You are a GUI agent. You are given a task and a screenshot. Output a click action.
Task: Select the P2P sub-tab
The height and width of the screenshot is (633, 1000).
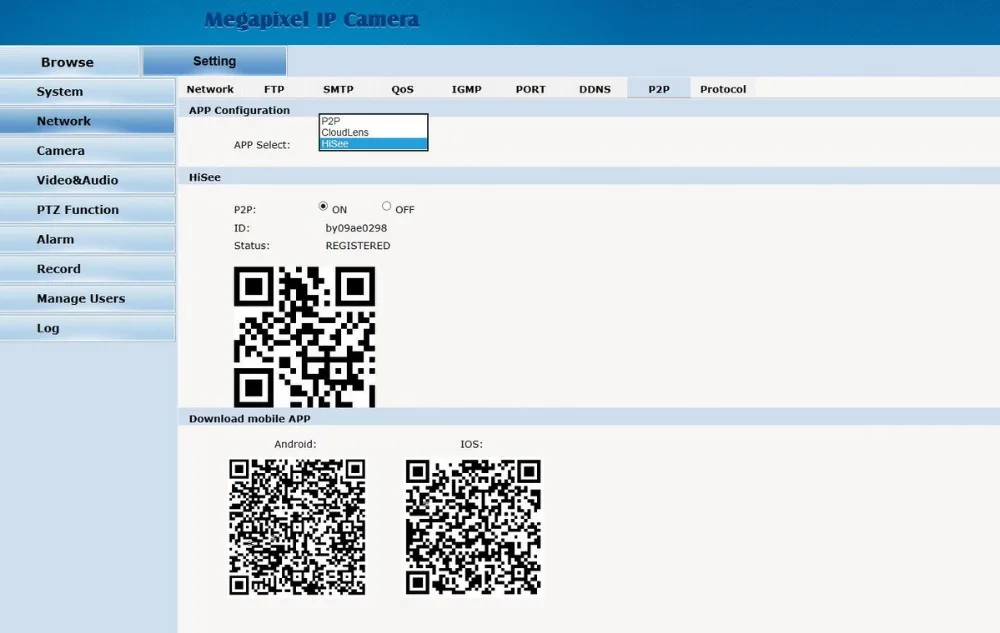click(x=659, y=89)
